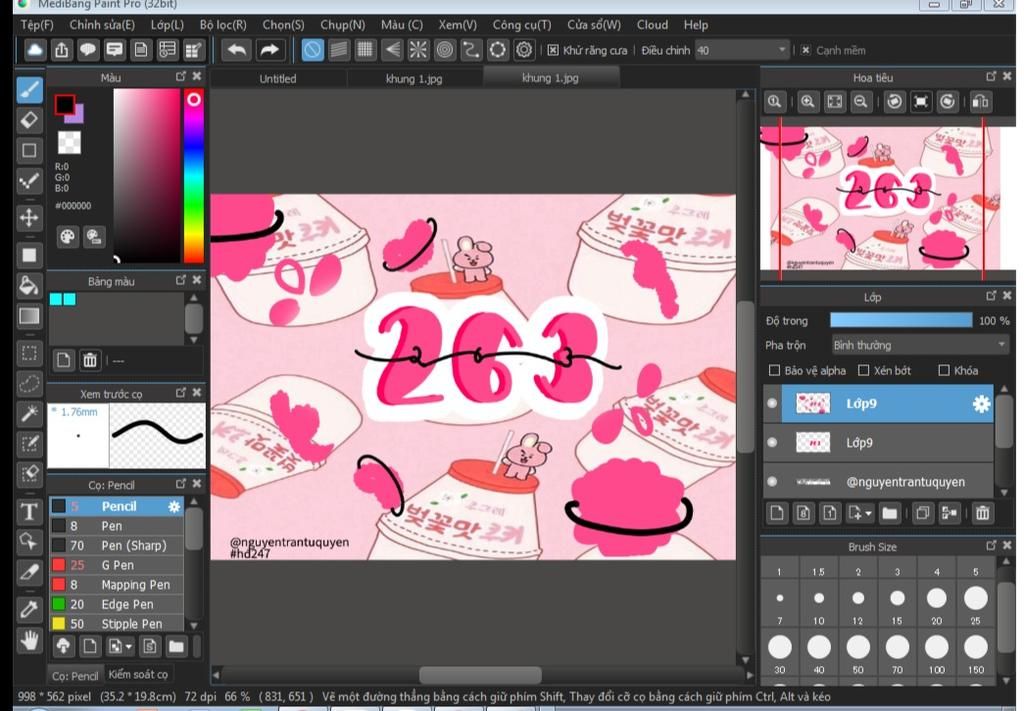Click the Độ trong opacity slider
The width and height of the screenshot is (1024, 711).
(901, 320)
